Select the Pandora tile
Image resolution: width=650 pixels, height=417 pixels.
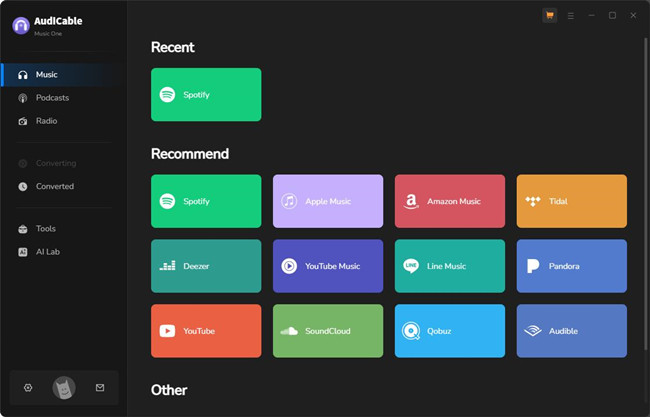(x=572, y=266)
